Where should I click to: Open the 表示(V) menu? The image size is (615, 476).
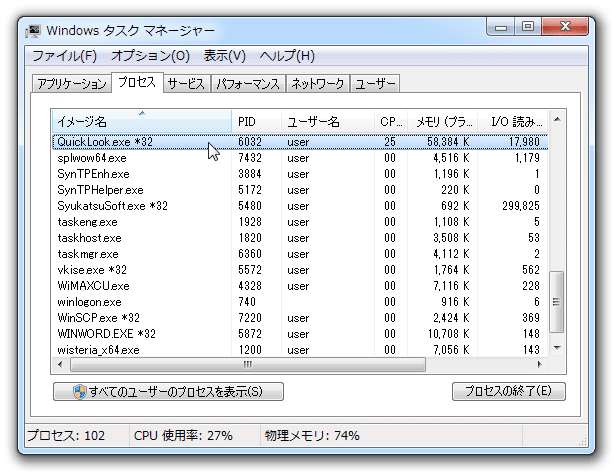224,56
